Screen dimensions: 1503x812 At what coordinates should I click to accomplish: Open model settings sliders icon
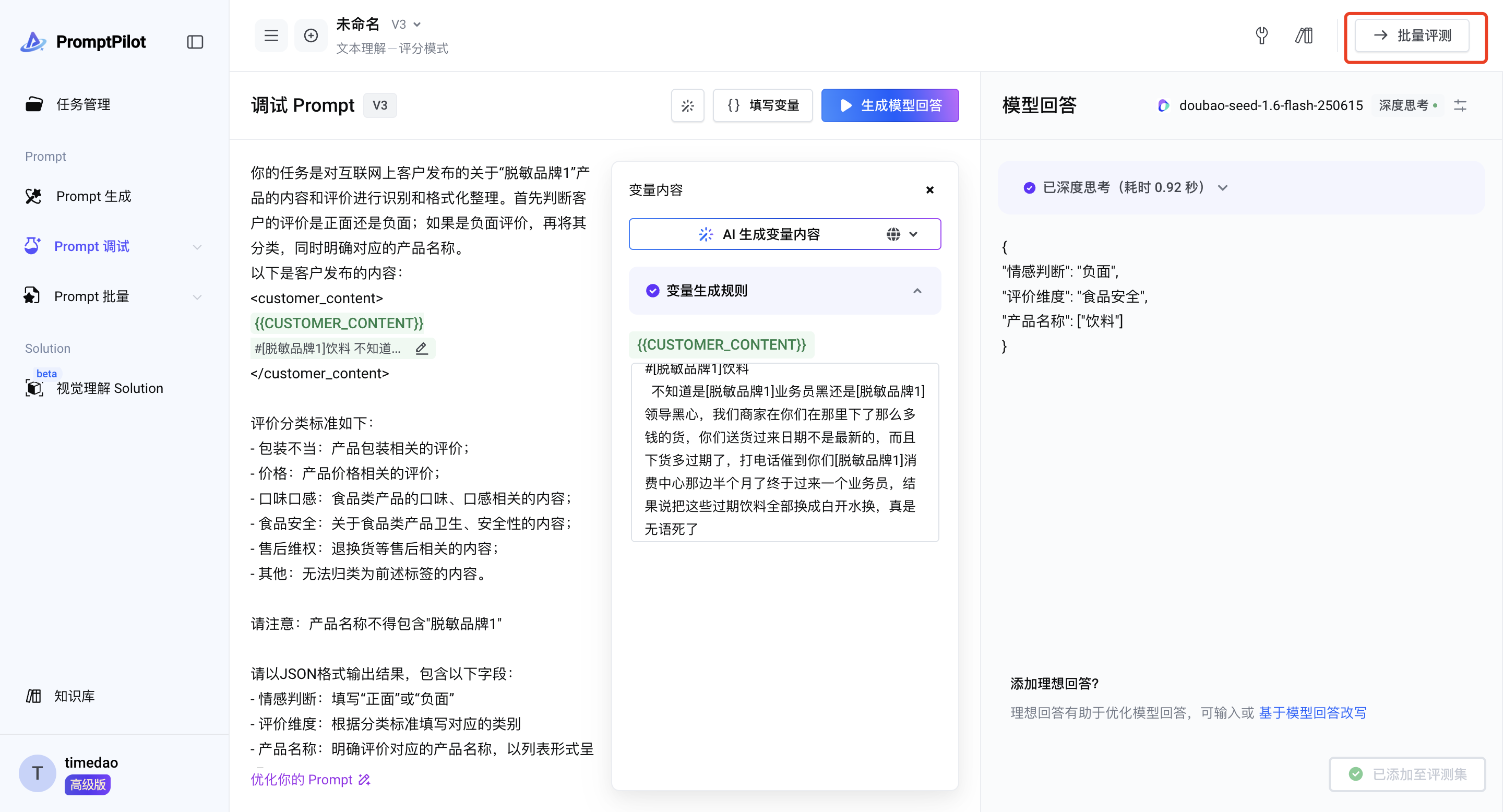1460,105
